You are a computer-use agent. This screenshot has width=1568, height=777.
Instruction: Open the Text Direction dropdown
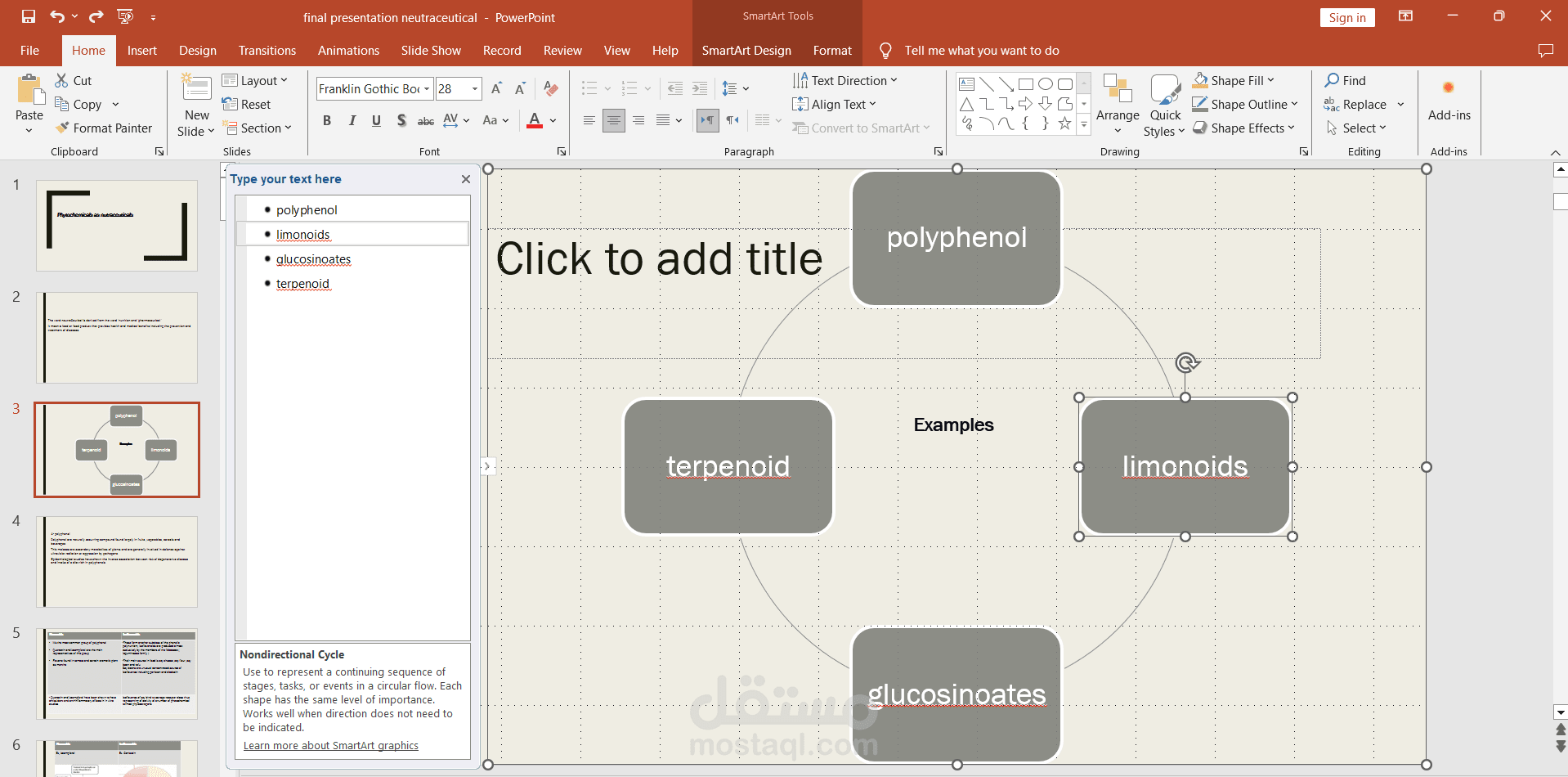click(x=849, y=80)
